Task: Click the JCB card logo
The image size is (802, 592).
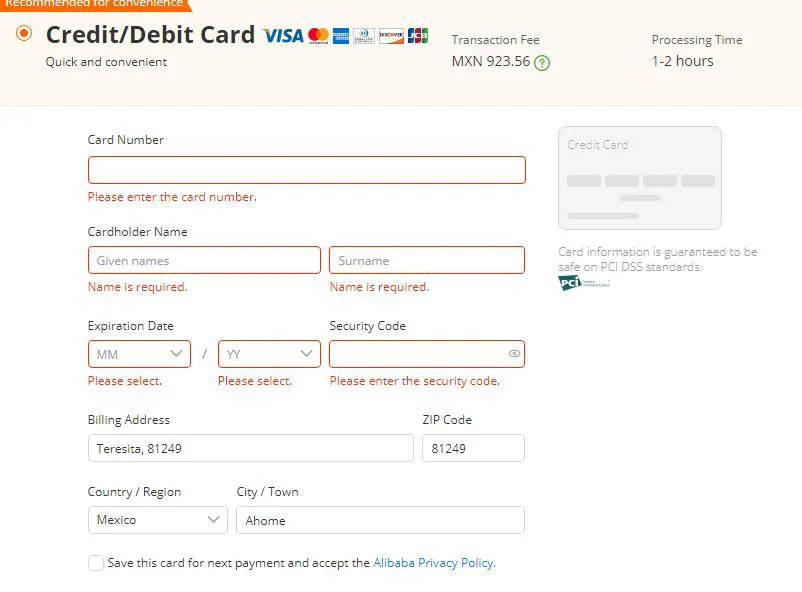Action: (418, 36)
